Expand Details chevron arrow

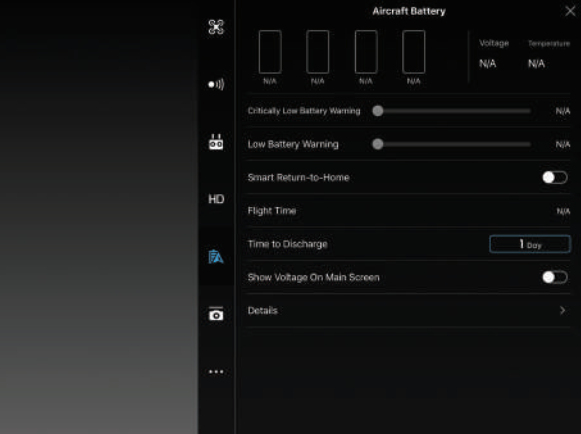click(562, 310)
